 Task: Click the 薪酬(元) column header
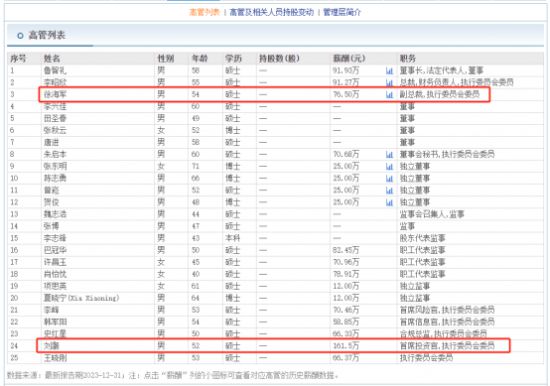pyautogui.click(x=349, y=58)
